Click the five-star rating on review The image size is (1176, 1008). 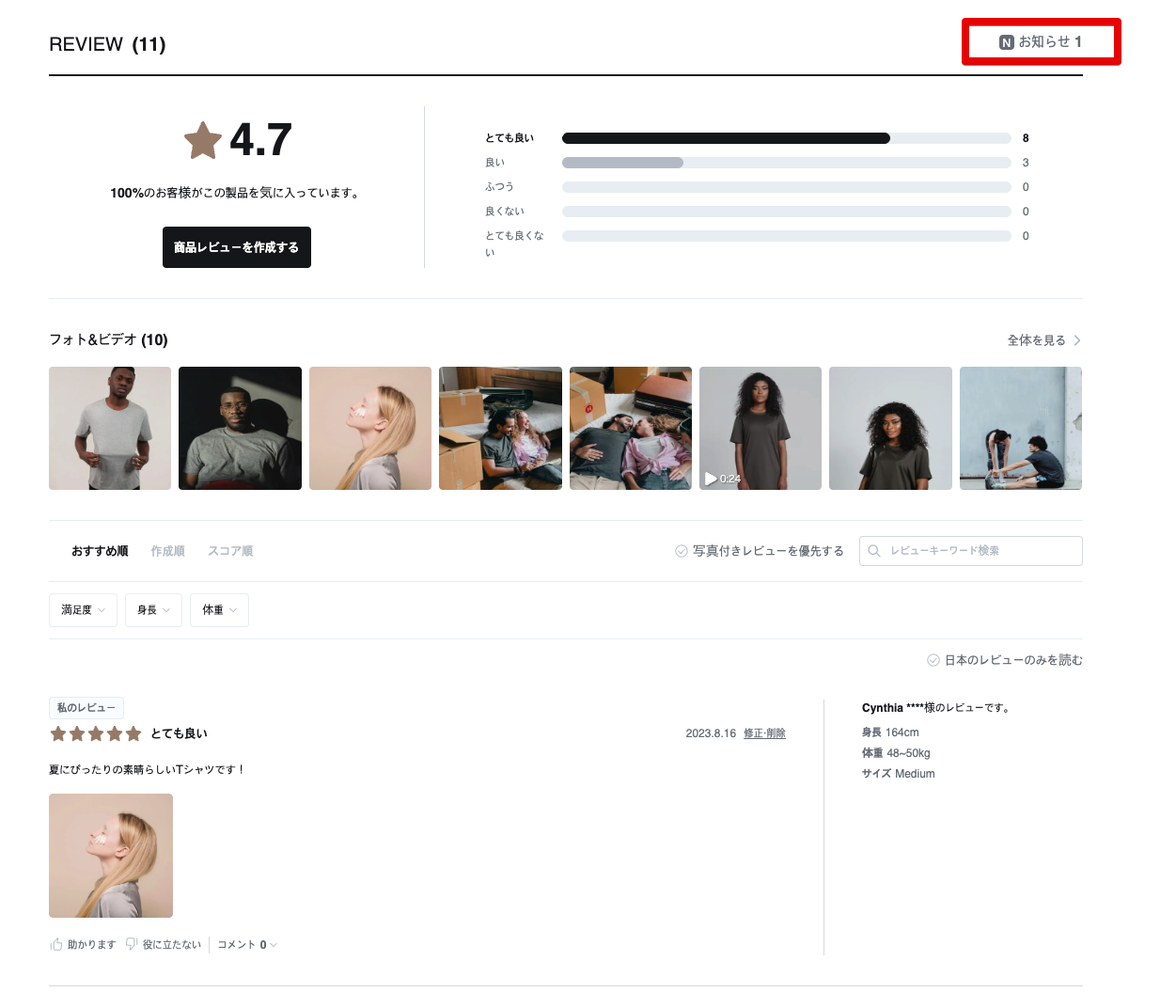[x=95, y=733]
